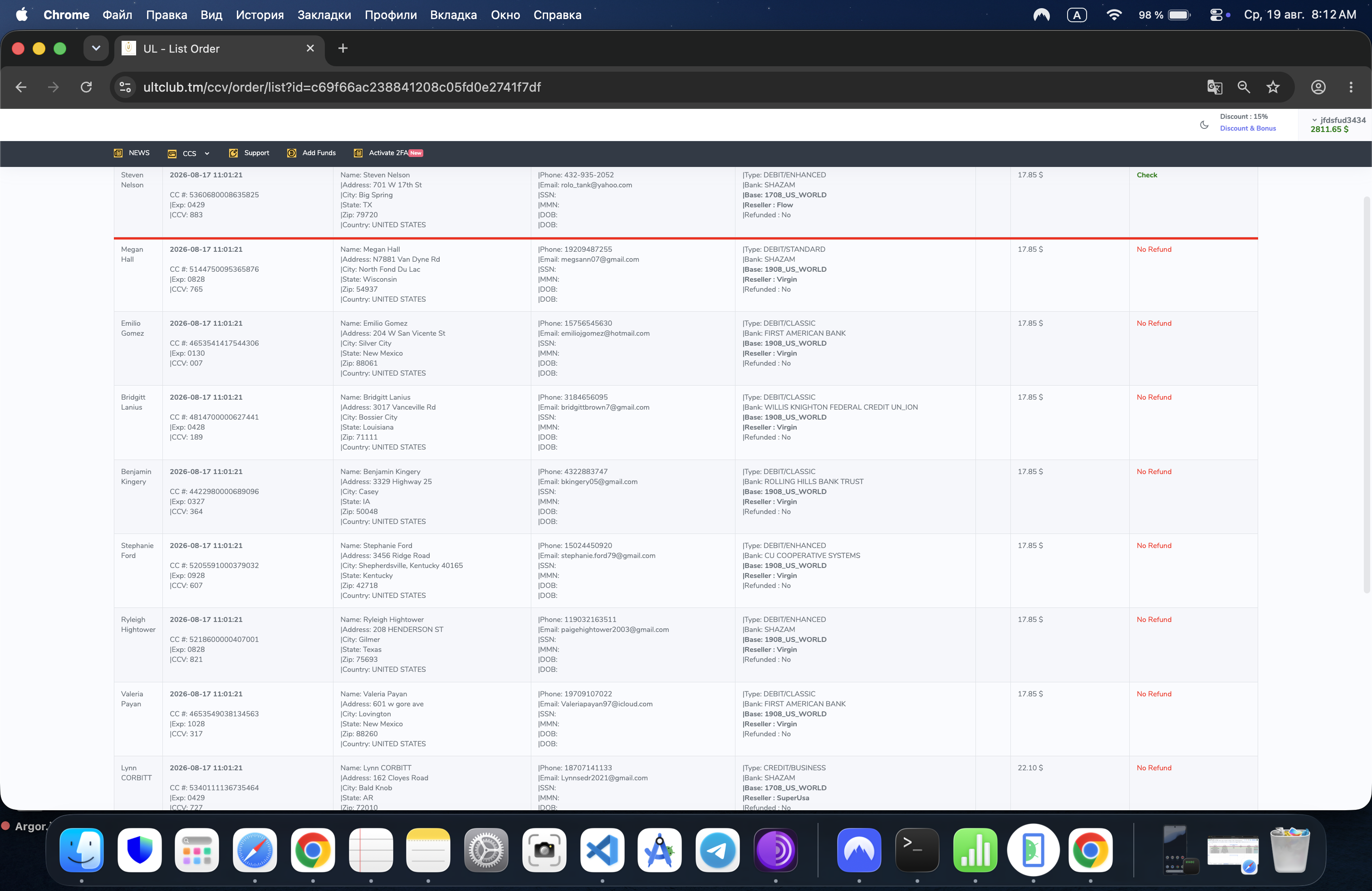Open the Apple menu
Image resolution: width=1372 pixels, height=891 pixels.
22,15
